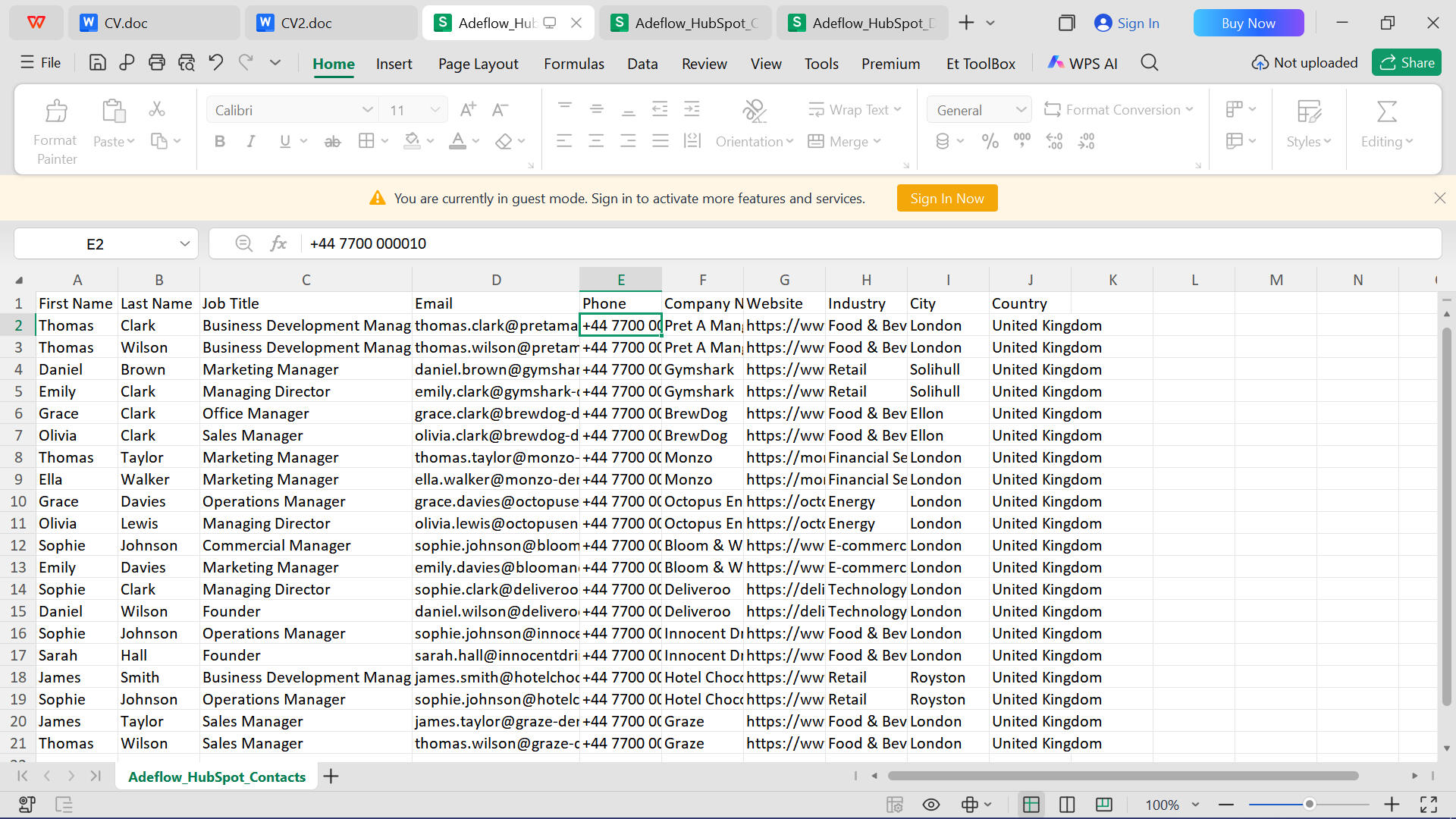The image size is (1456, 819).
Task: Switch to Normal view in status bar
Action: 1031,805
